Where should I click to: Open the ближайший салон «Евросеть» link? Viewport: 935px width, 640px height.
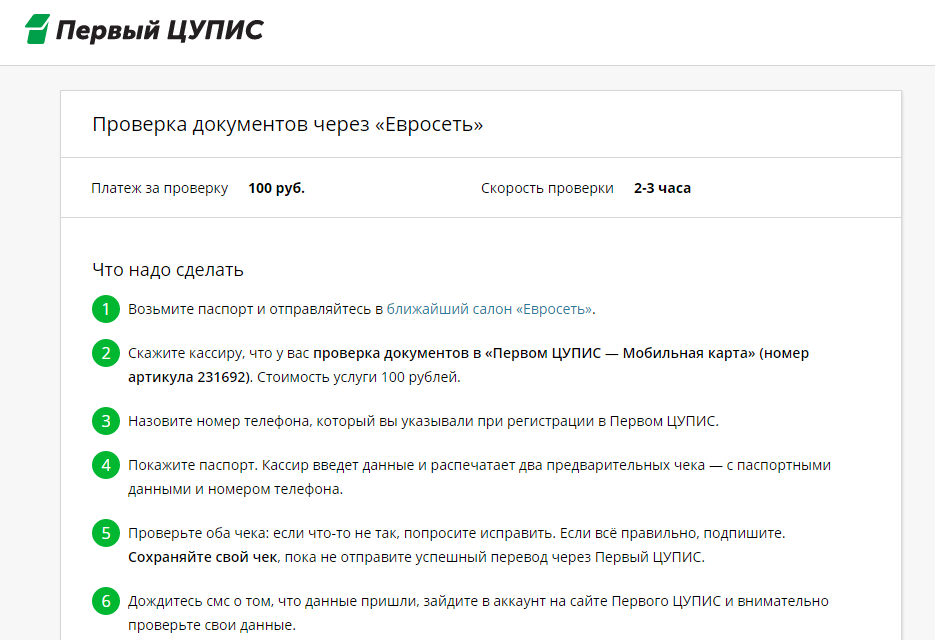click(489, 309)
